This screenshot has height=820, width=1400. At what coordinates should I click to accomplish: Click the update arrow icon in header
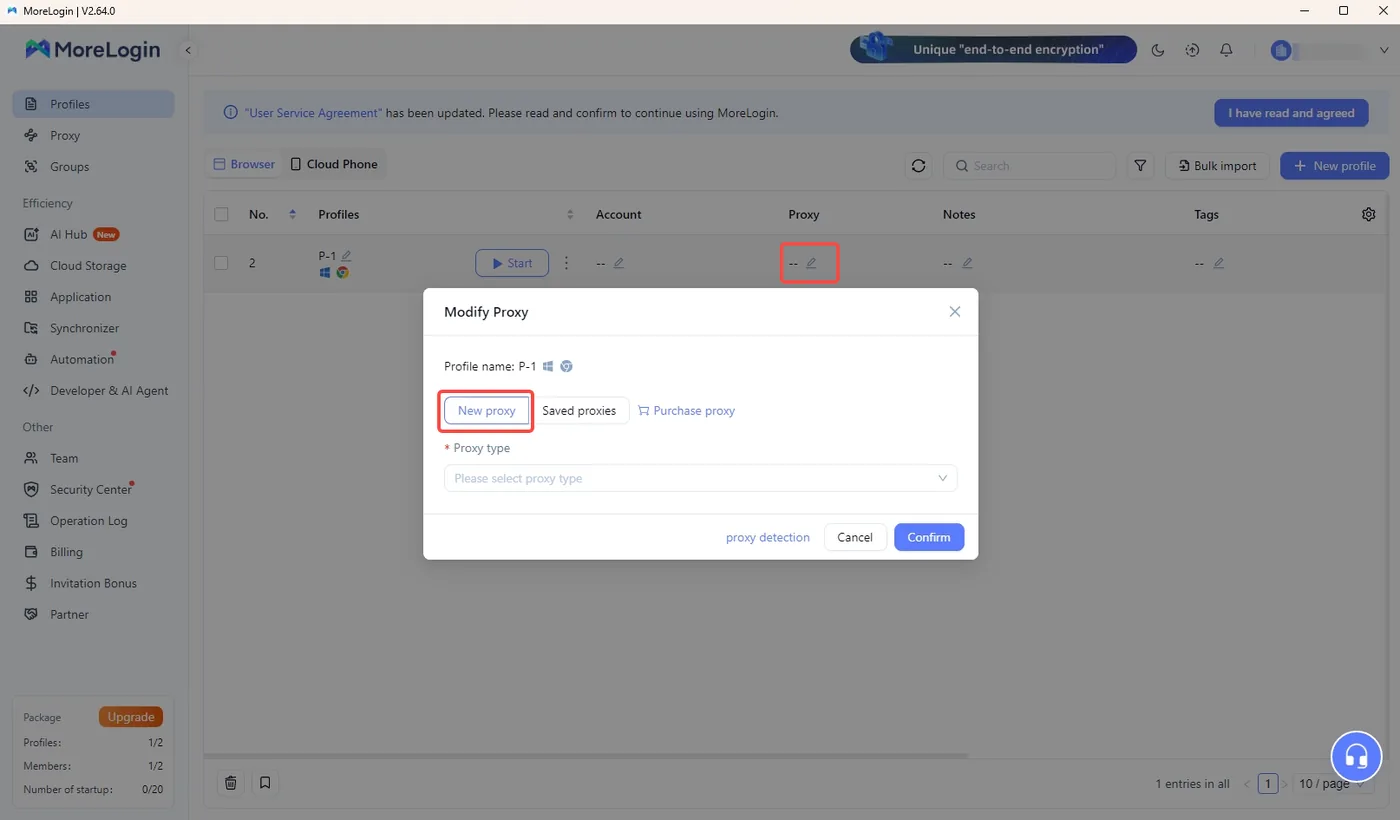point(1192,50)
